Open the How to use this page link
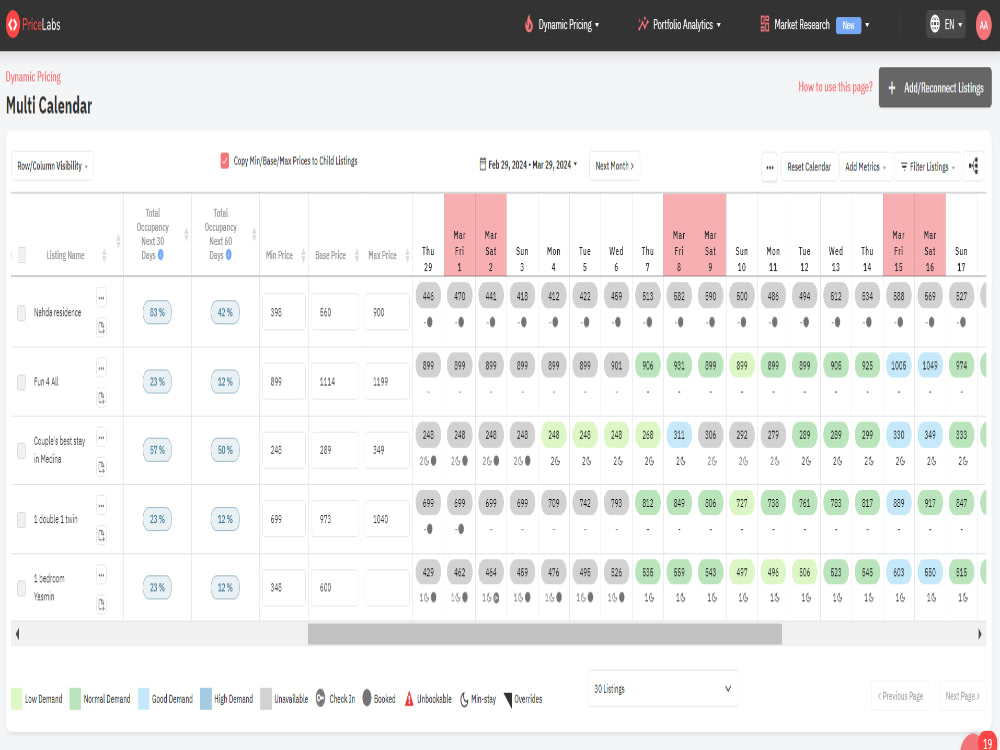This screenshot has height=750, width=1000. tap(837, 88)
